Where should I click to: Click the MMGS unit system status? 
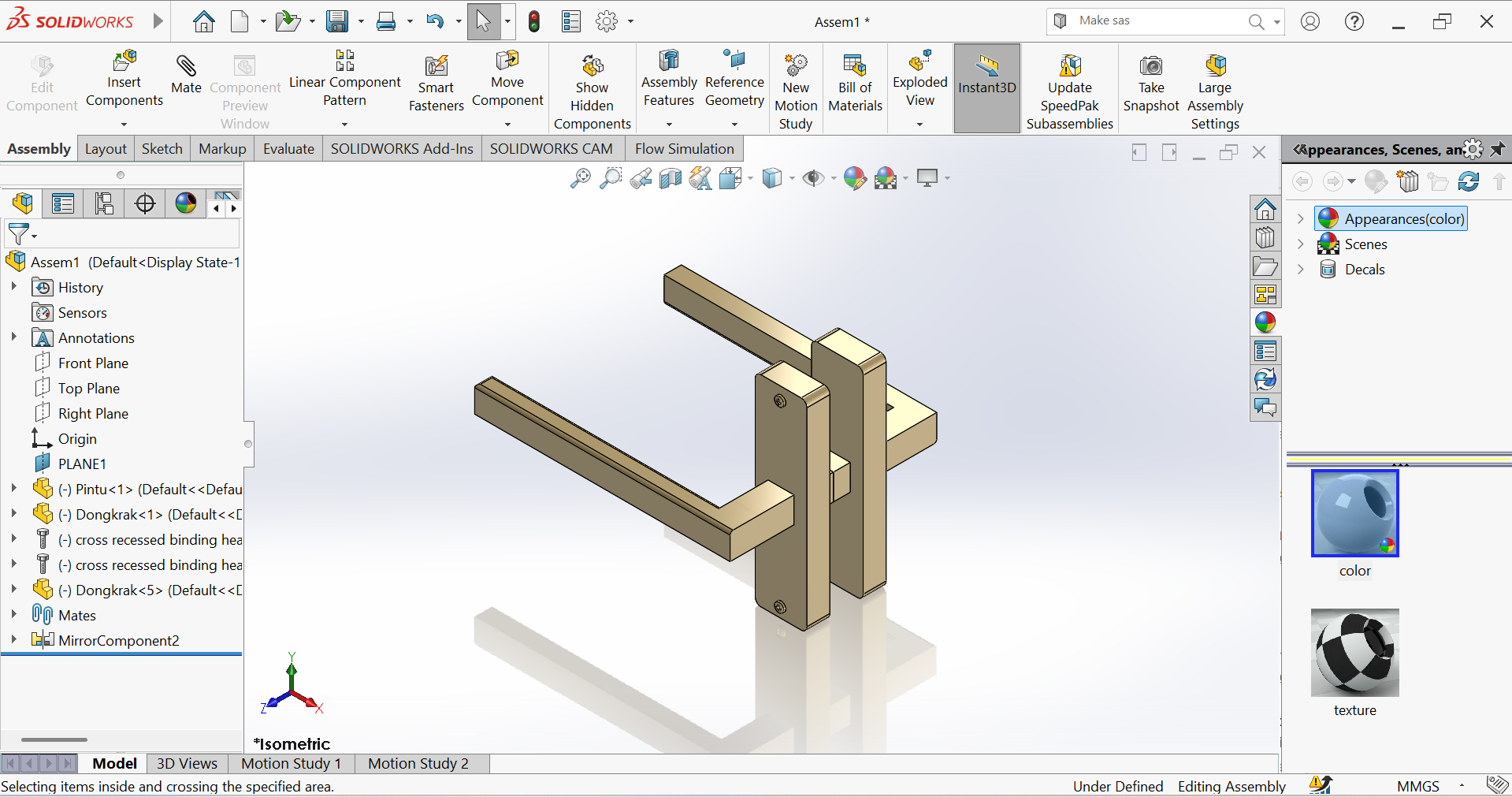tap(1418, 786)
